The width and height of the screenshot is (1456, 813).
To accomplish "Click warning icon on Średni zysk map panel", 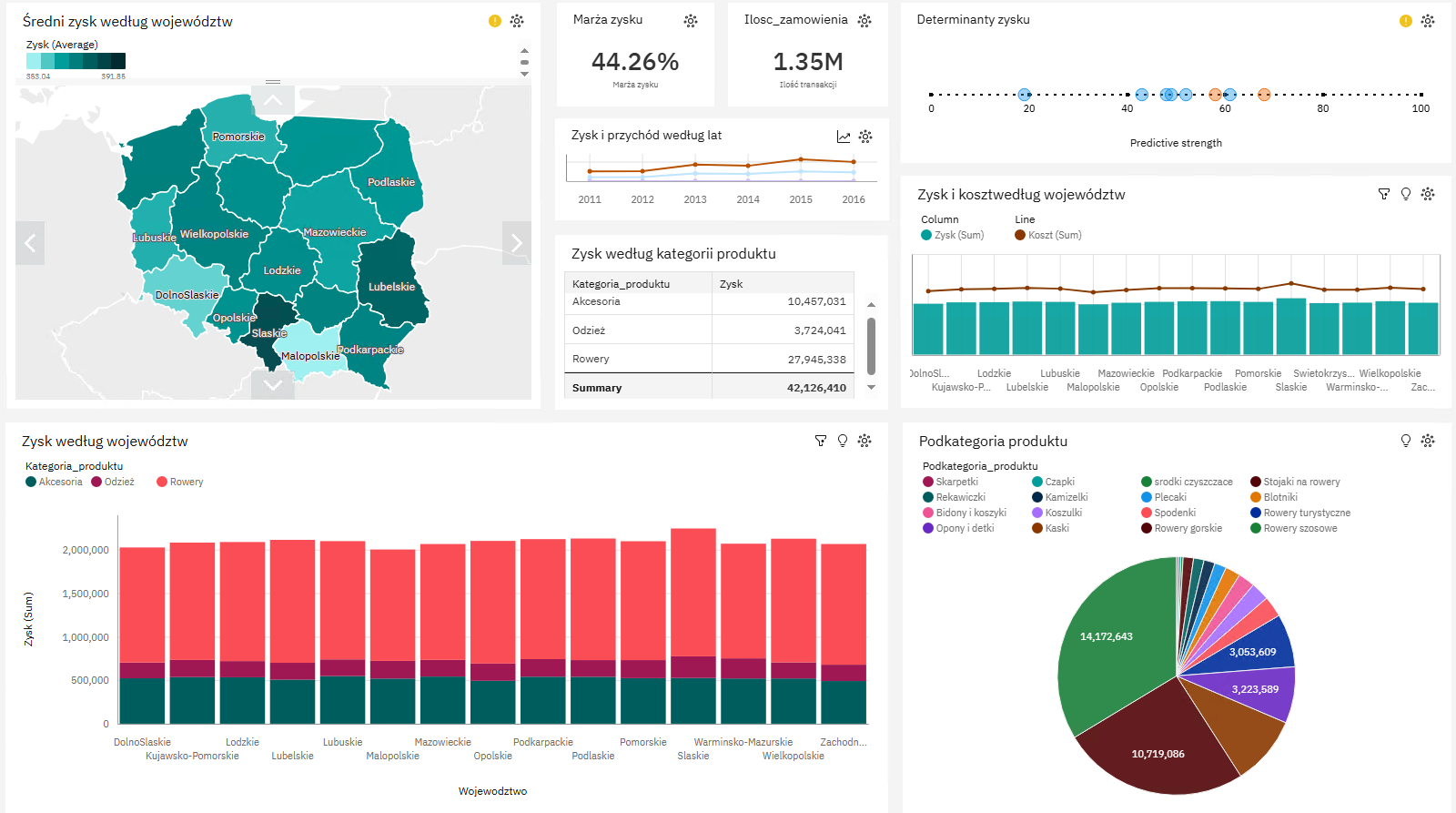I will (495, 20).
